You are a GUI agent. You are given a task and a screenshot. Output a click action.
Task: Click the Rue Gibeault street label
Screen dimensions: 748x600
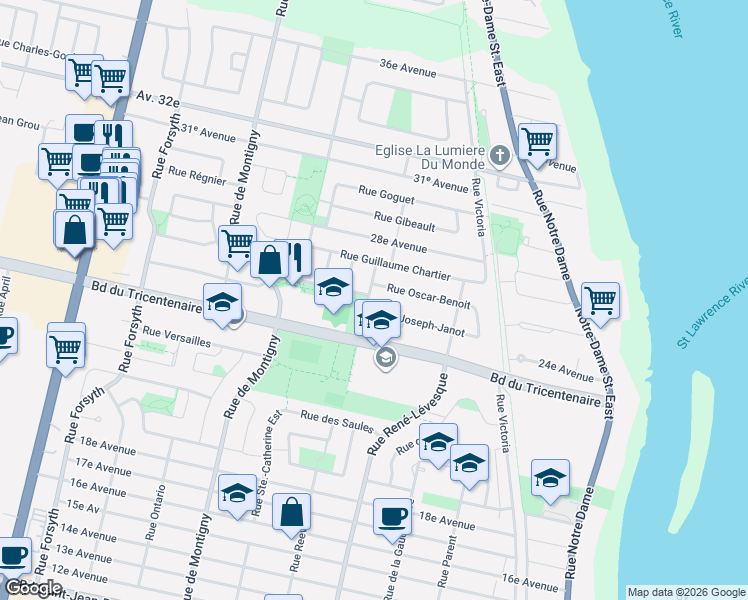[405, 221]
